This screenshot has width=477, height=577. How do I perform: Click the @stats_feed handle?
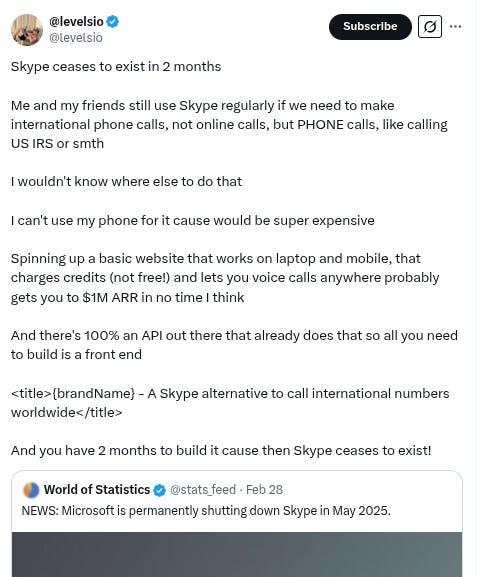(x=203, y=490)
